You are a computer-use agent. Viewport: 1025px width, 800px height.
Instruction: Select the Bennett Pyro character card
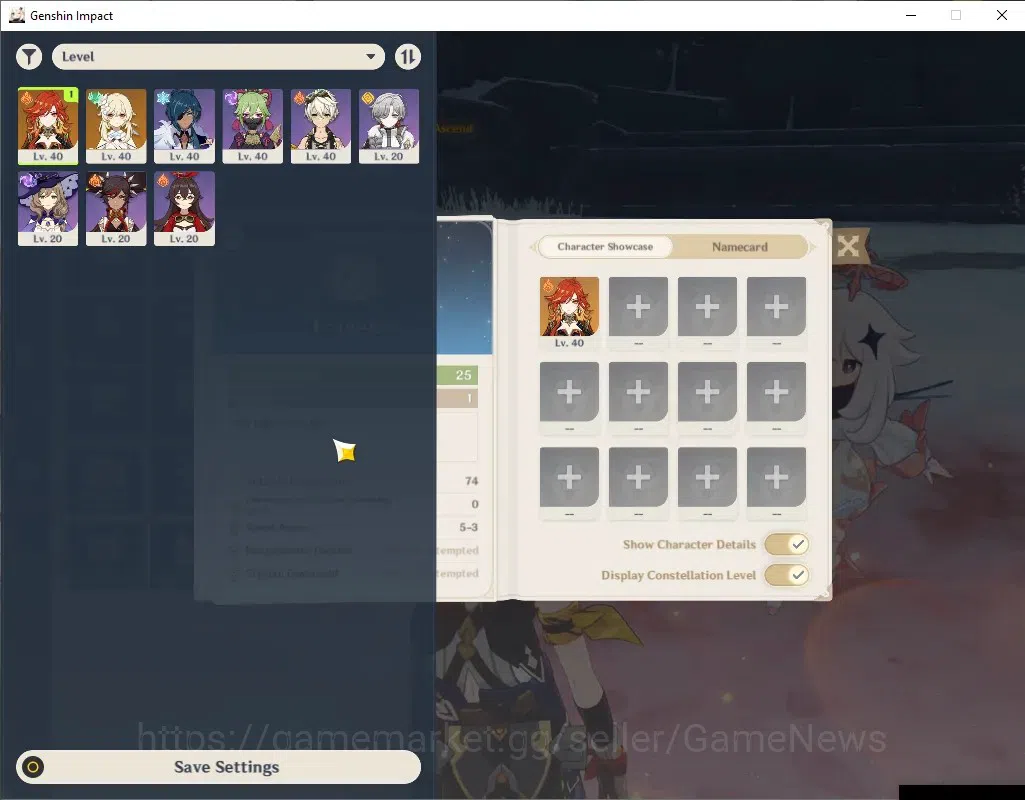pyautogui.click(x=320, y=125)
